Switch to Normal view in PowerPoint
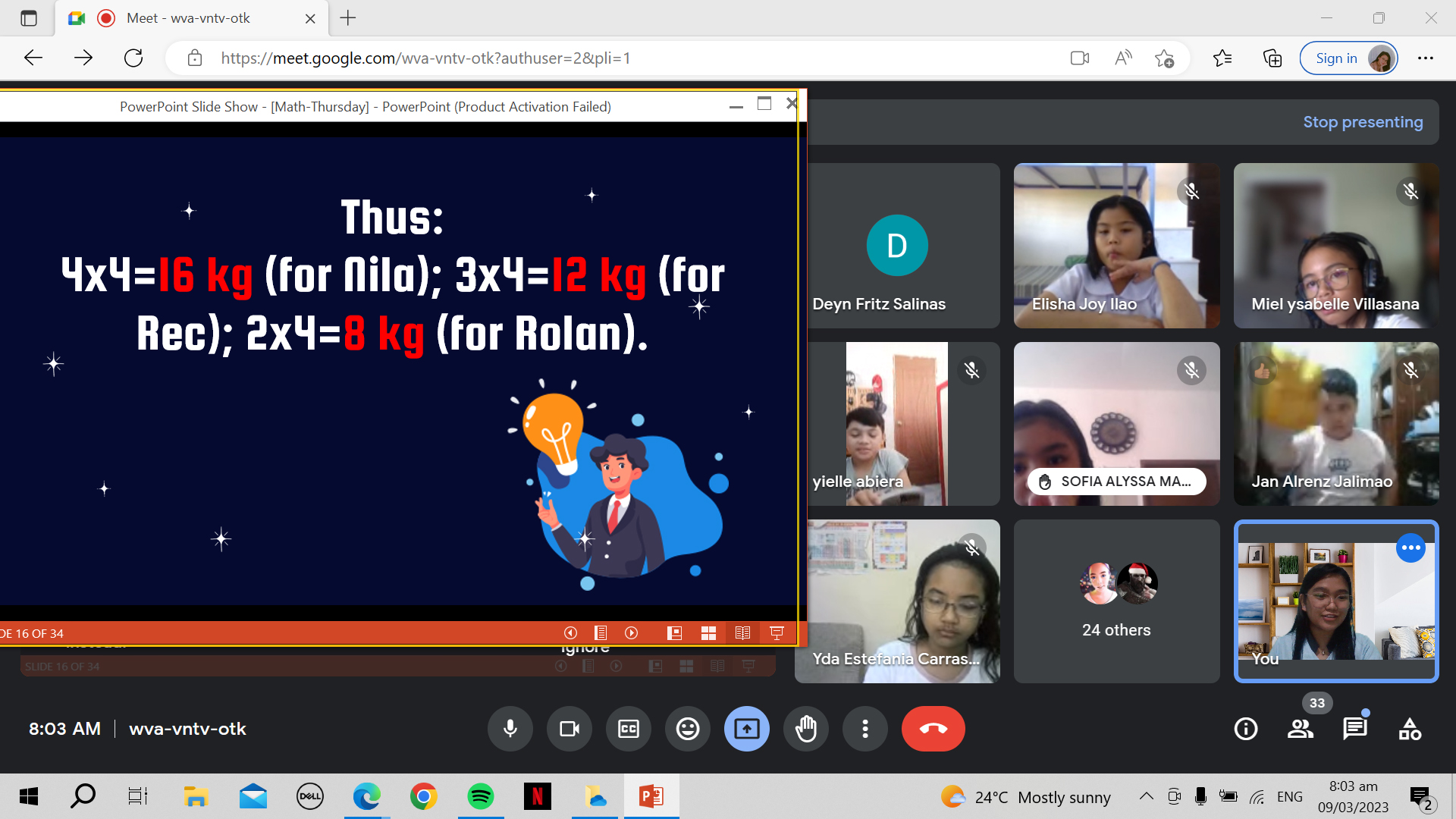The image size is (1456, 819). 674,633
